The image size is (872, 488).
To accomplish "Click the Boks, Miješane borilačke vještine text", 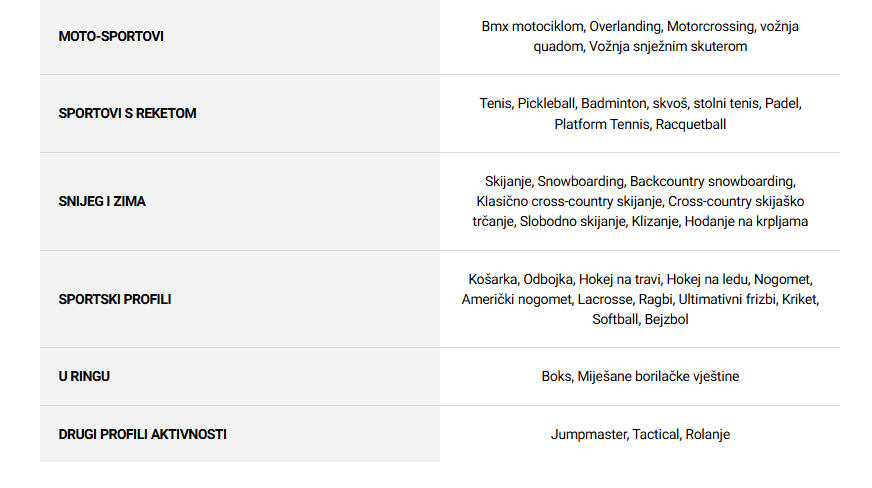I will [x=640, y=376].
